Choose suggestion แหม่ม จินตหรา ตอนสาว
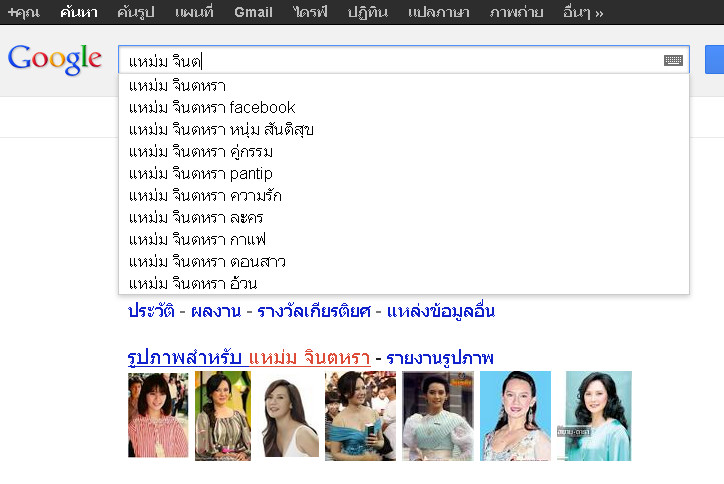The image size is (724, 484). [x=404, y=262]
